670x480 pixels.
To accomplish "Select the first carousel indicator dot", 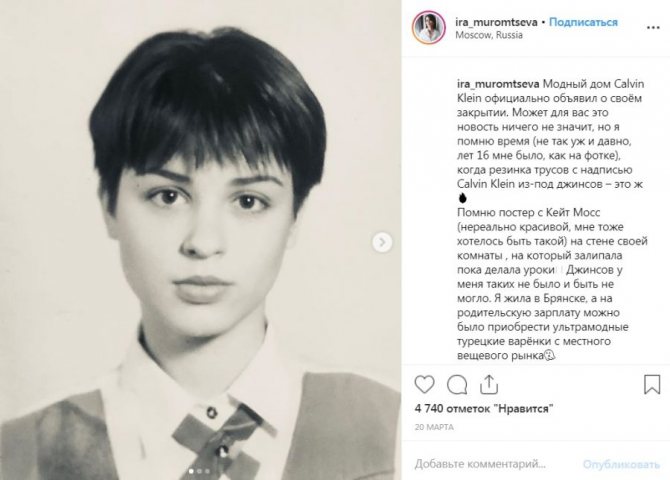I will (x=191, y=471).
